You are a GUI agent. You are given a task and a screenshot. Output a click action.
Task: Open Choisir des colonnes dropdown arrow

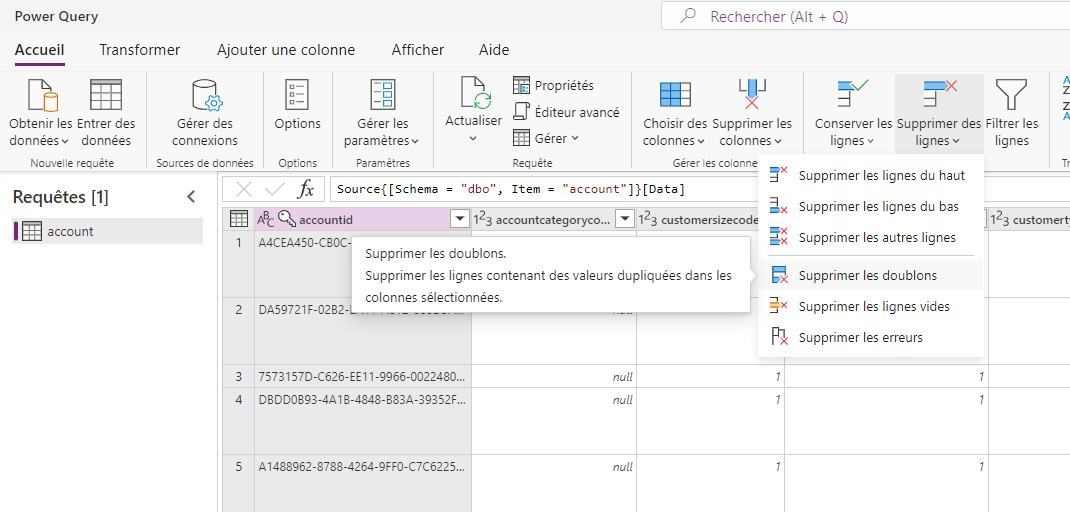point(701,141)
